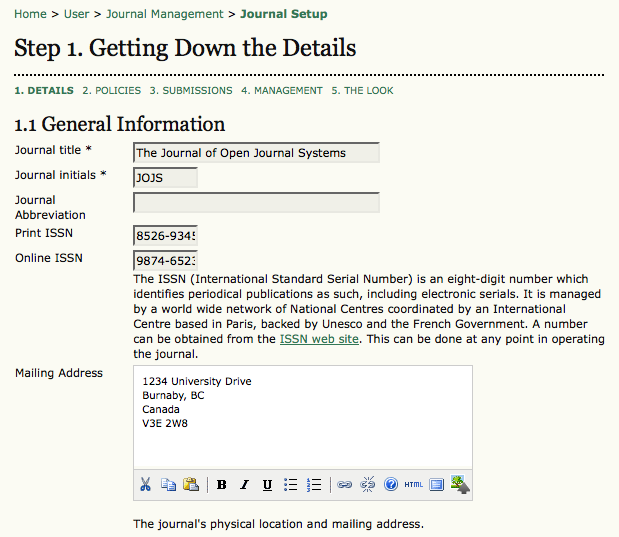Viewport: 619px width, 537px height.
Task: Click the Journal Abbreviation input field
Action: coord(256,203)
